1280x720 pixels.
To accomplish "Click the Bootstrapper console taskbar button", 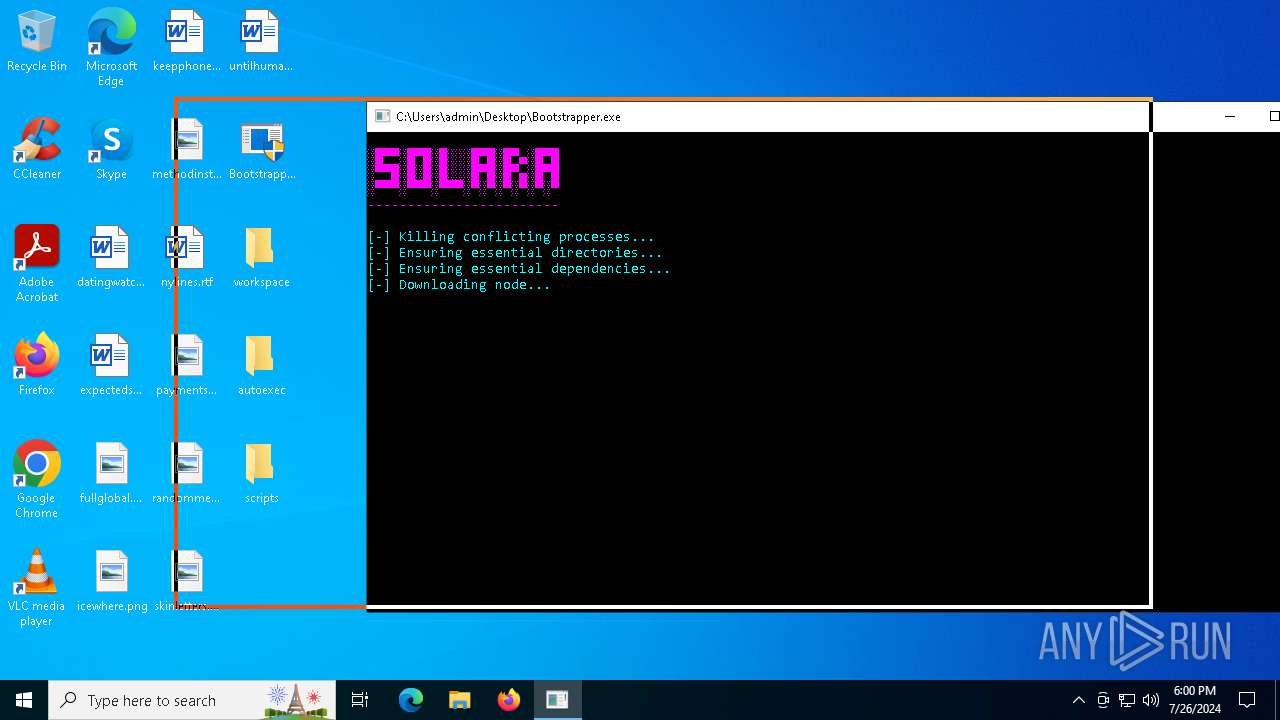I will [557, 700].
